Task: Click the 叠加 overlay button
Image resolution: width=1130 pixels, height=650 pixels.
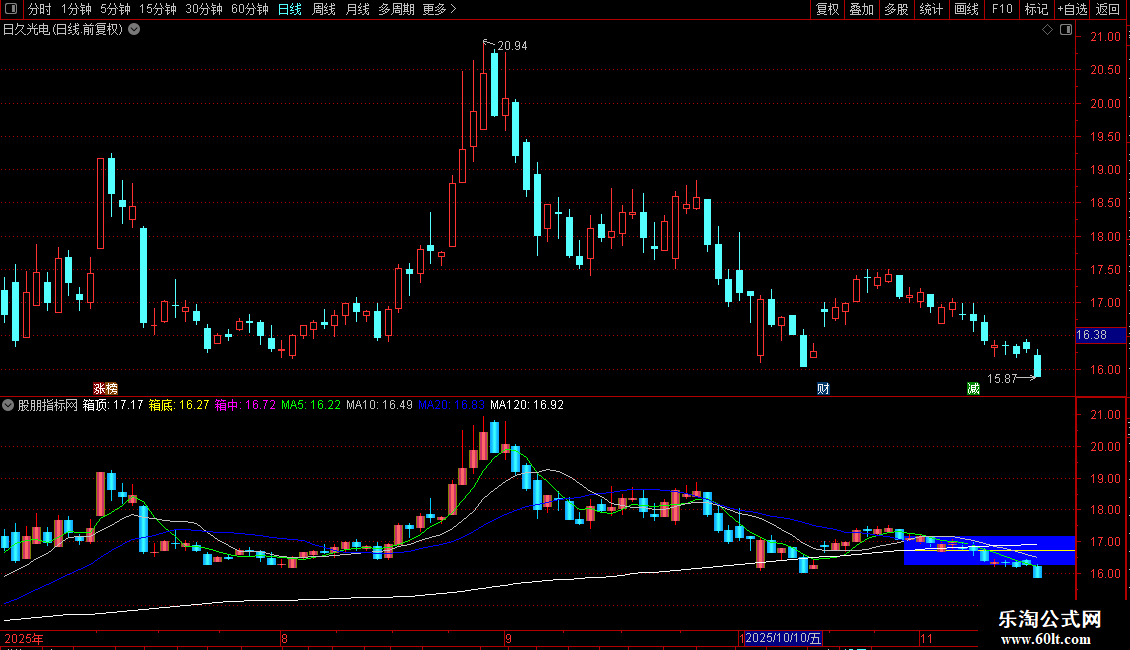Action: (x=862, y=9)
